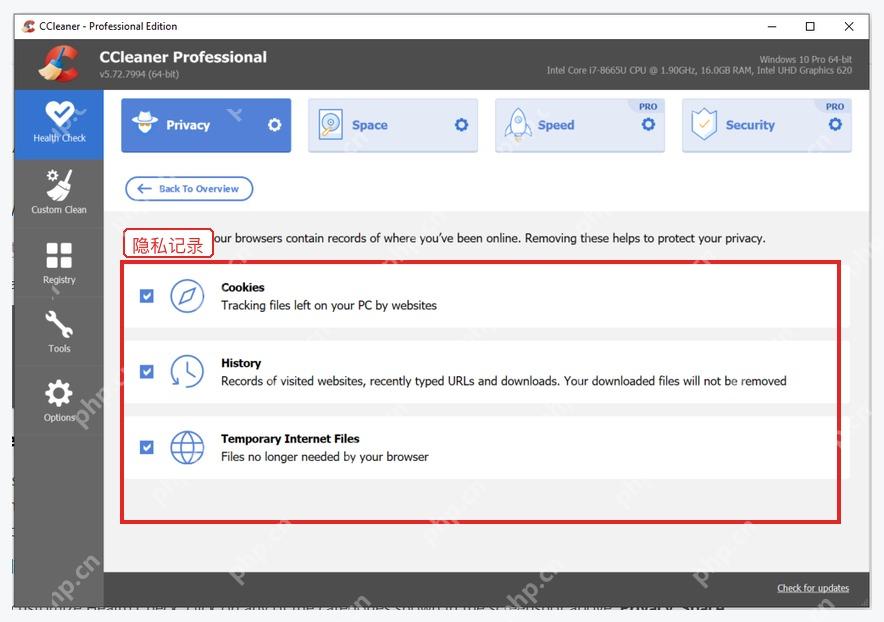Screen dimensions: 884x622
Task: Click 'Files no longer needed by your browser'
Action: click(325, 457)
